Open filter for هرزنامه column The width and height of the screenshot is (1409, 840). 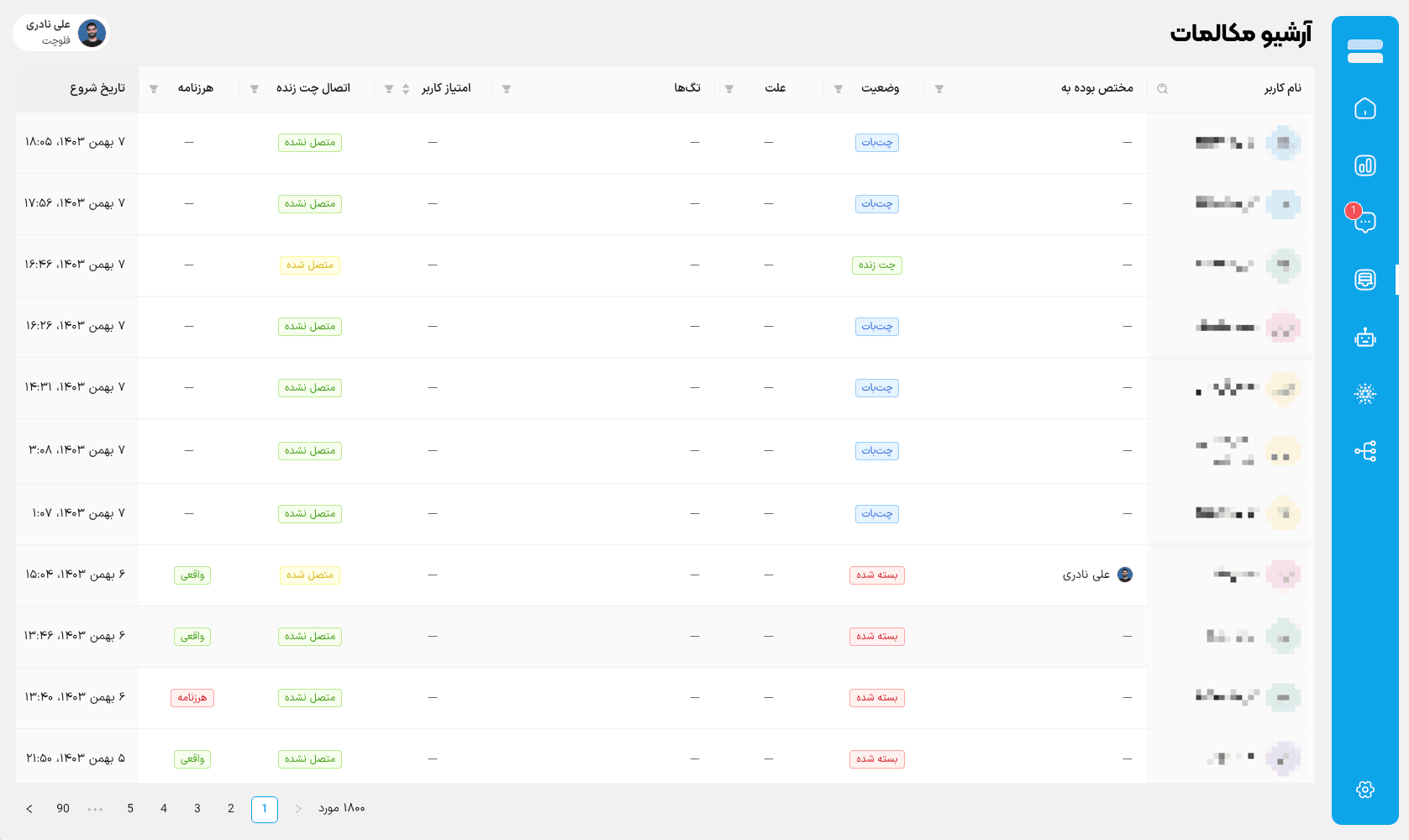tap(153, 89)
